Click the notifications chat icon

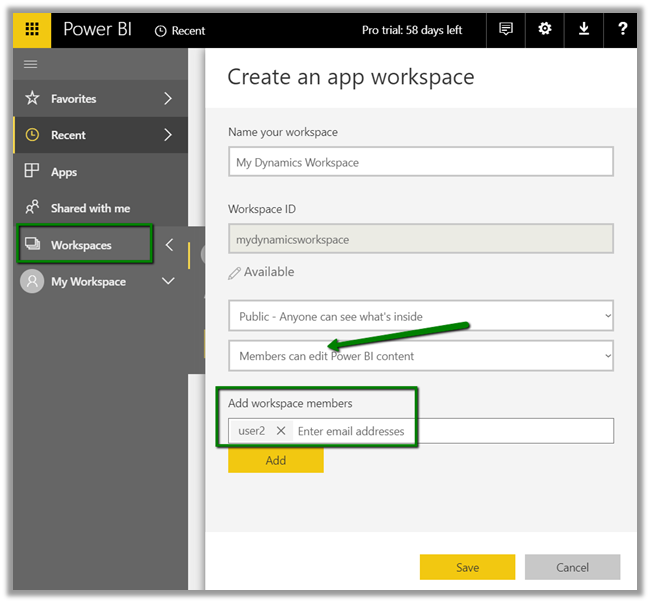point(506,30)
